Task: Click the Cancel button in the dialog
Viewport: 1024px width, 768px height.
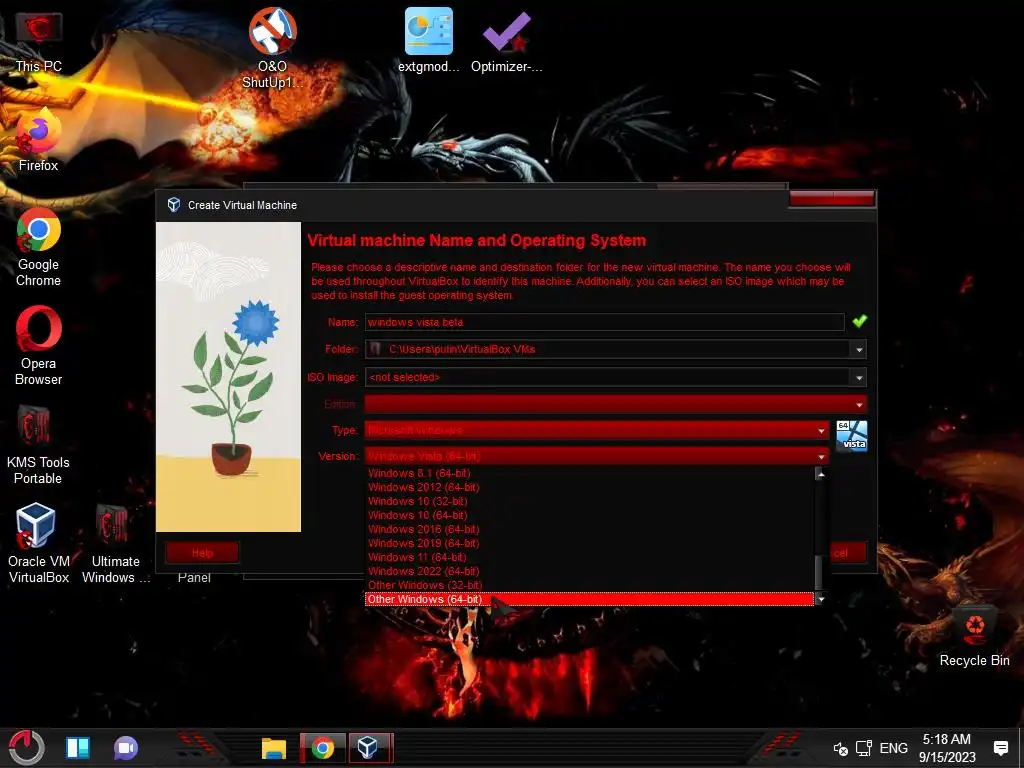Action: click(848, 553)
